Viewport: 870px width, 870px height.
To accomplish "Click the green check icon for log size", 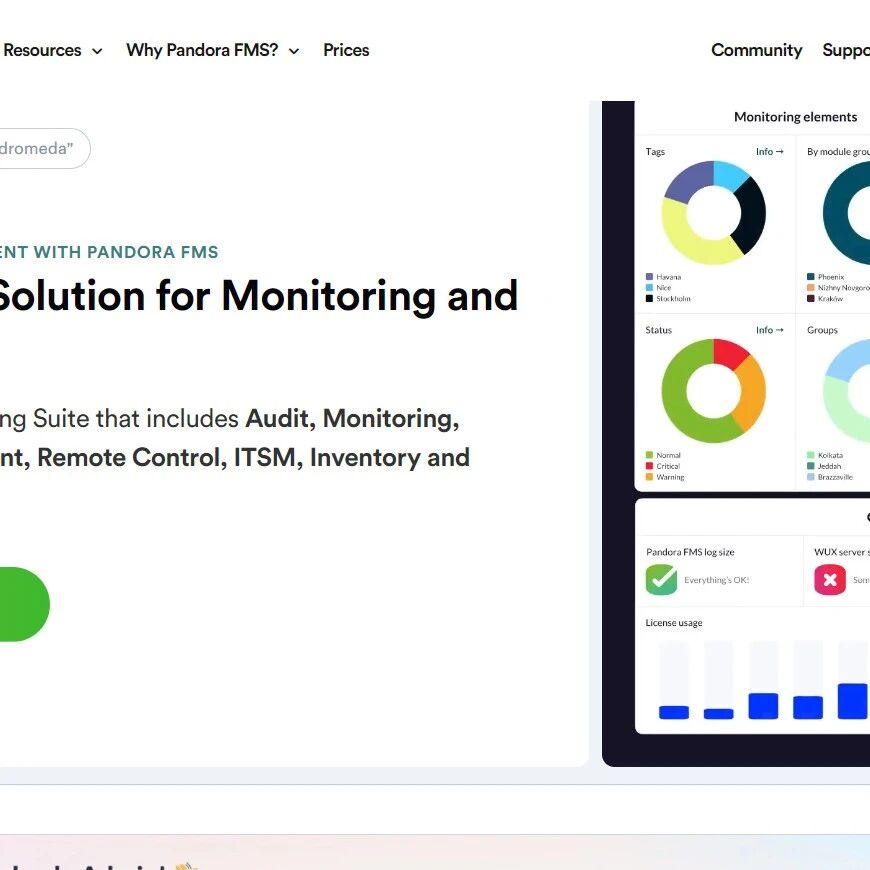I will coord(661,580).
